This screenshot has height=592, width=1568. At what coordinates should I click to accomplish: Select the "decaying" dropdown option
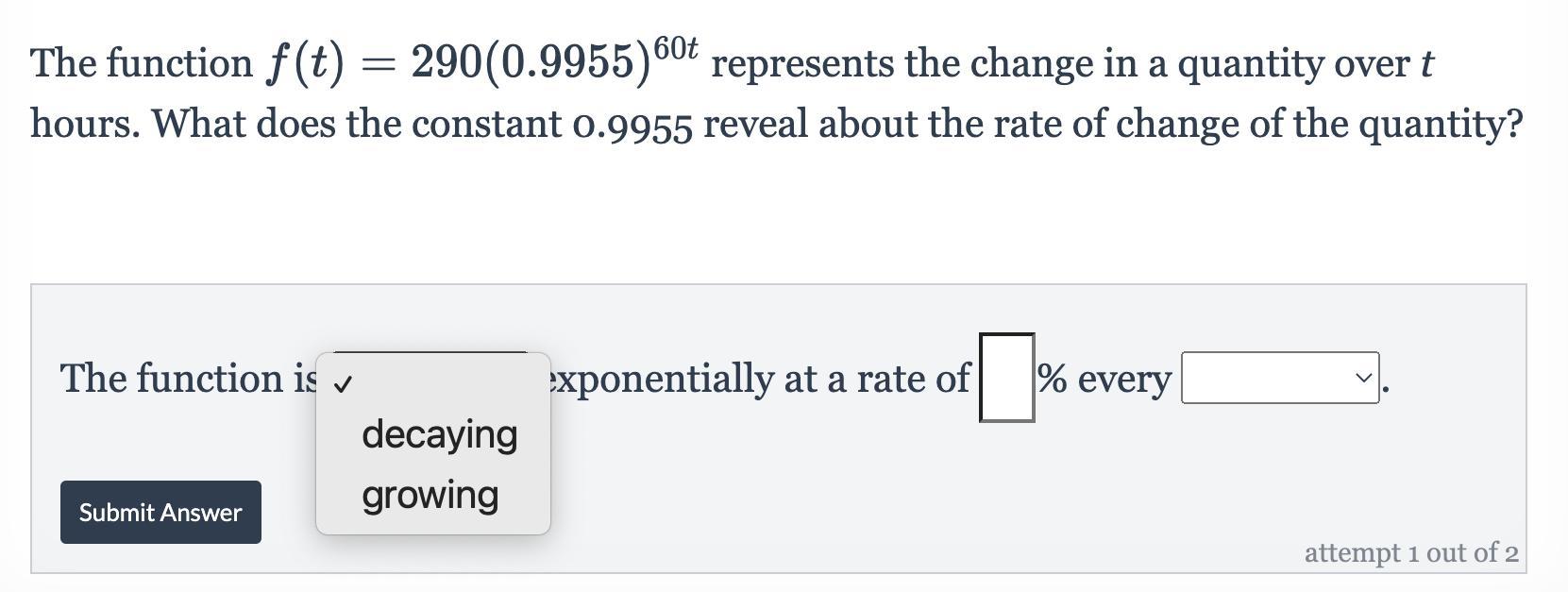coord(439,434)
